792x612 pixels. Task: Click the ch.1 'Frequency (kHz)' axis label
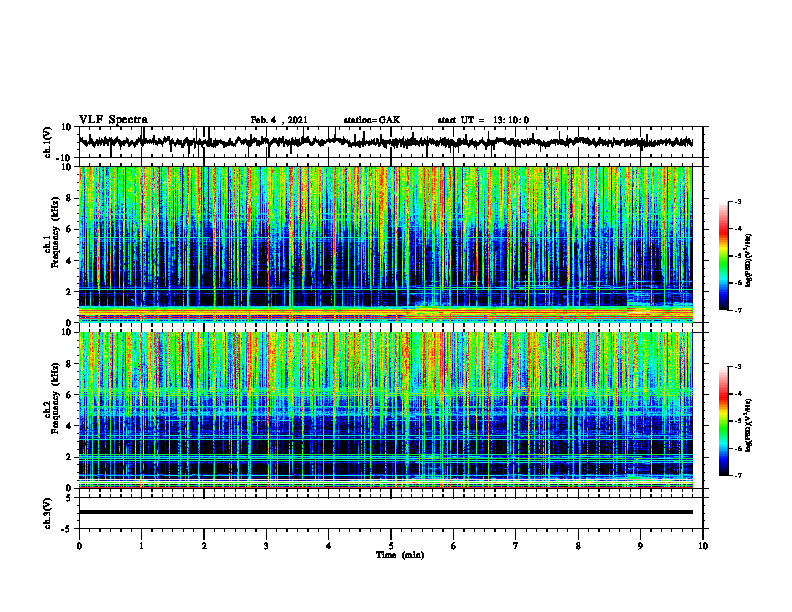(55, 232)
